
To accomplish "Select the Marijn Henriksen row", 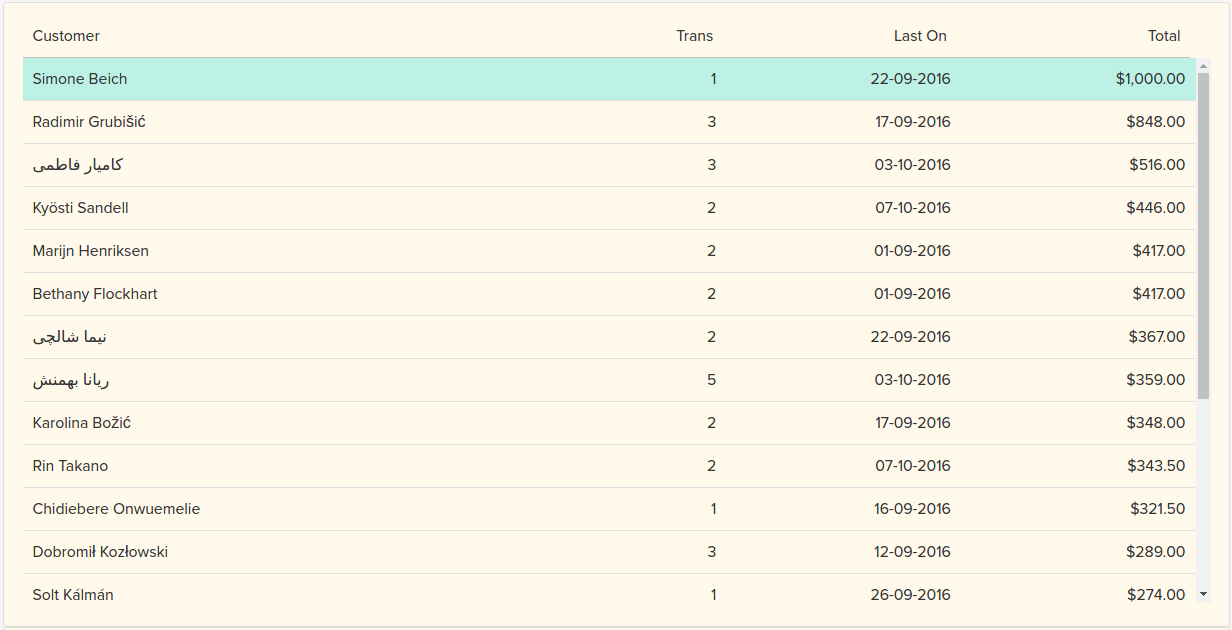I will pyautogui.click(x=90, y=251).
